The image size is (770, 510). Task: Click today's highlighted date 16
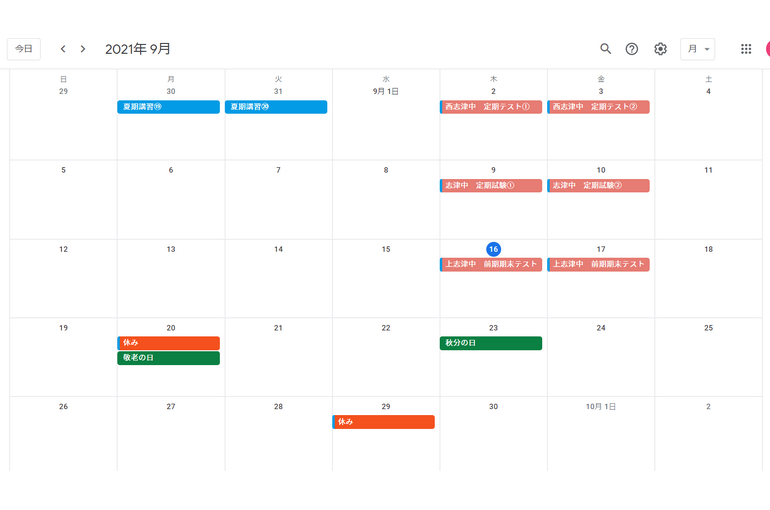click(x=493, y=249)
